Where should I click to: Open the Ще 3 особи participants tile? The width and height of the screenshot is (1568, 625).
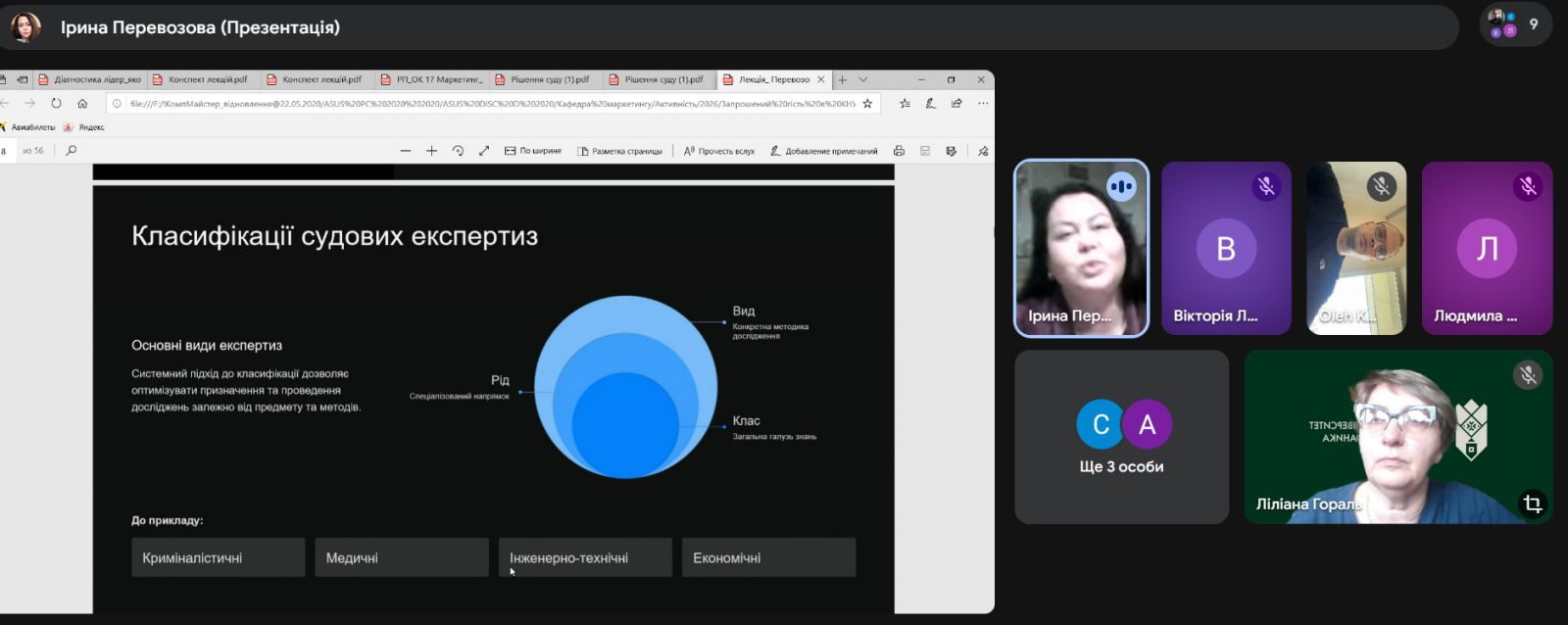click(x=1121, y=437)
